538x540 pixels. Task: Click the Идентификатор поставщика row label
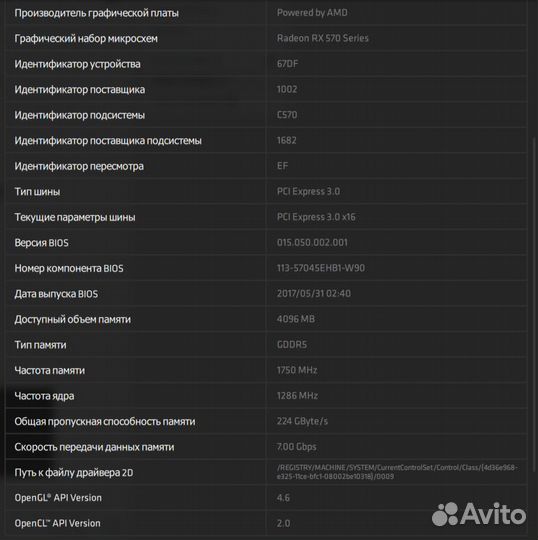pyautogui.click(x=80, y=90)
